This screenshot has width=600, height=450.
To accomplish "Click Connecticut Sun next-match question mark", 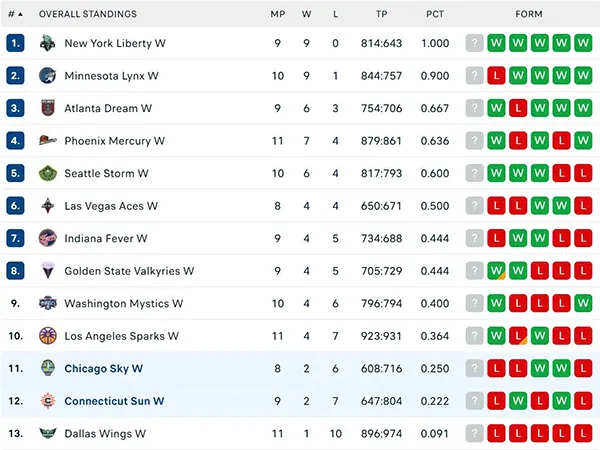I will coord(474,401).
